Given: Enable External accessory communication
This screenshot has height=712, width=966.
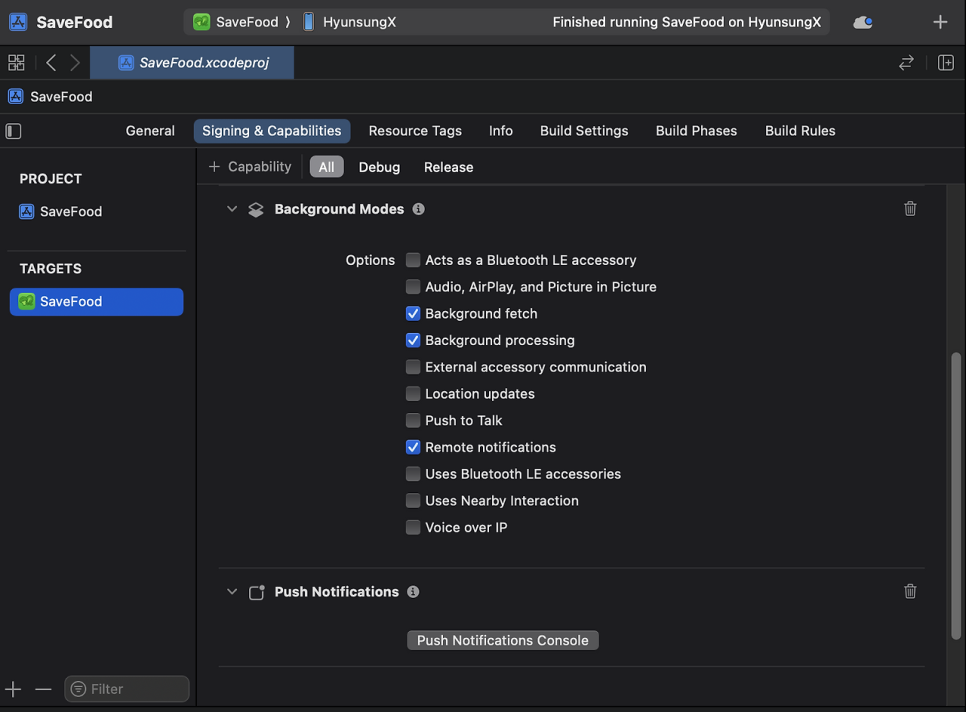Looking at the screenshot, I should (x=413, y=367).
